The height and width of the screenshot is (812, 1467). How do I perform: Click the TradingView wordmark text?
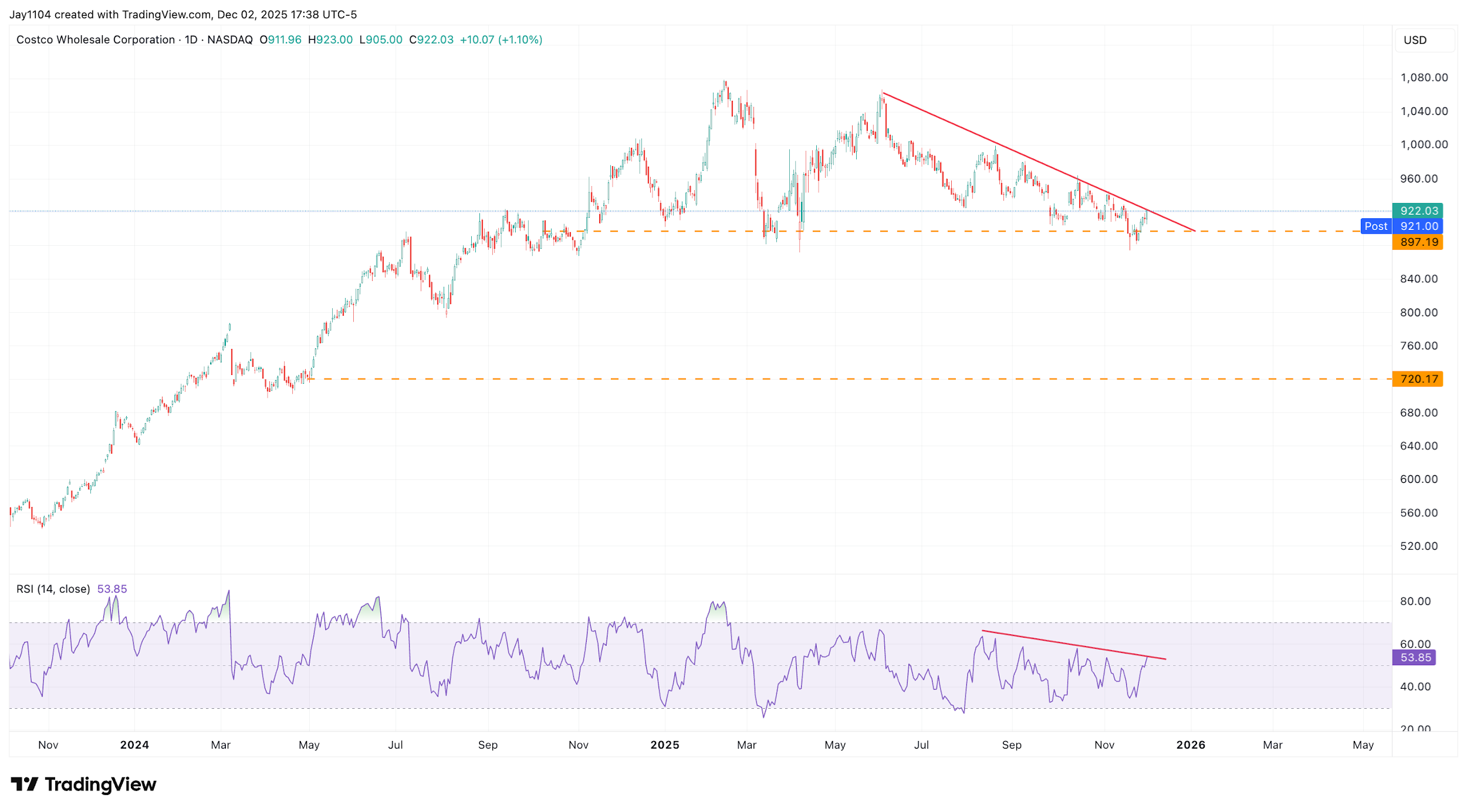pos(100,784)
